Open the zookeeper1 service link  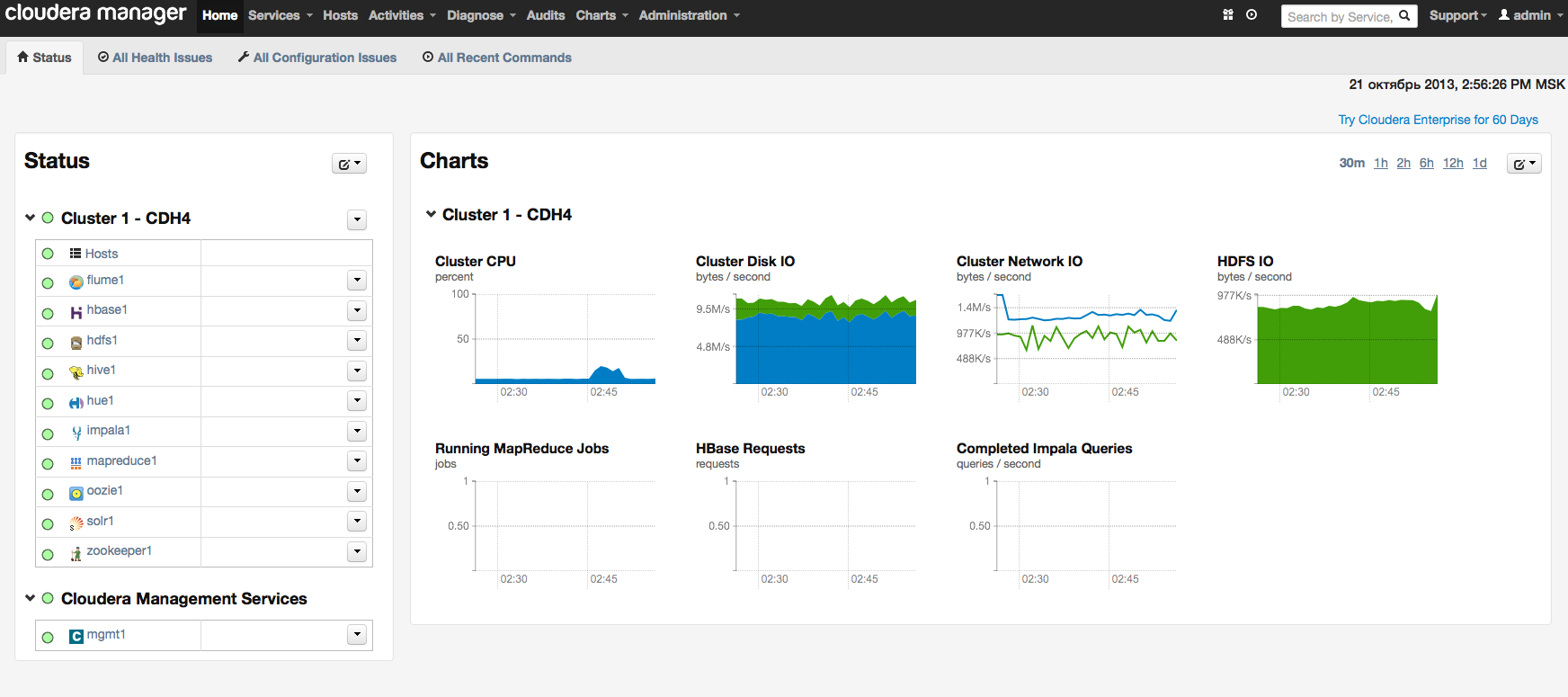(x=120, y=550)
